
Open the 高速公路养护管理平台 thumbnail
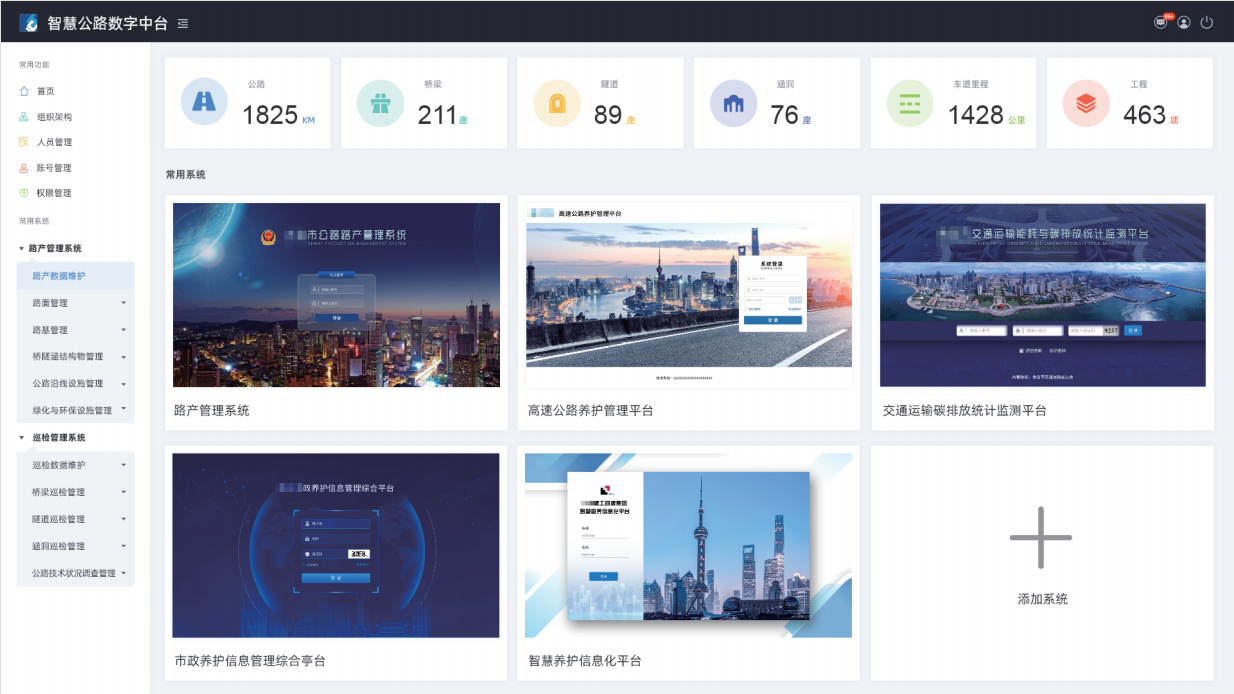tap(688, 295)
